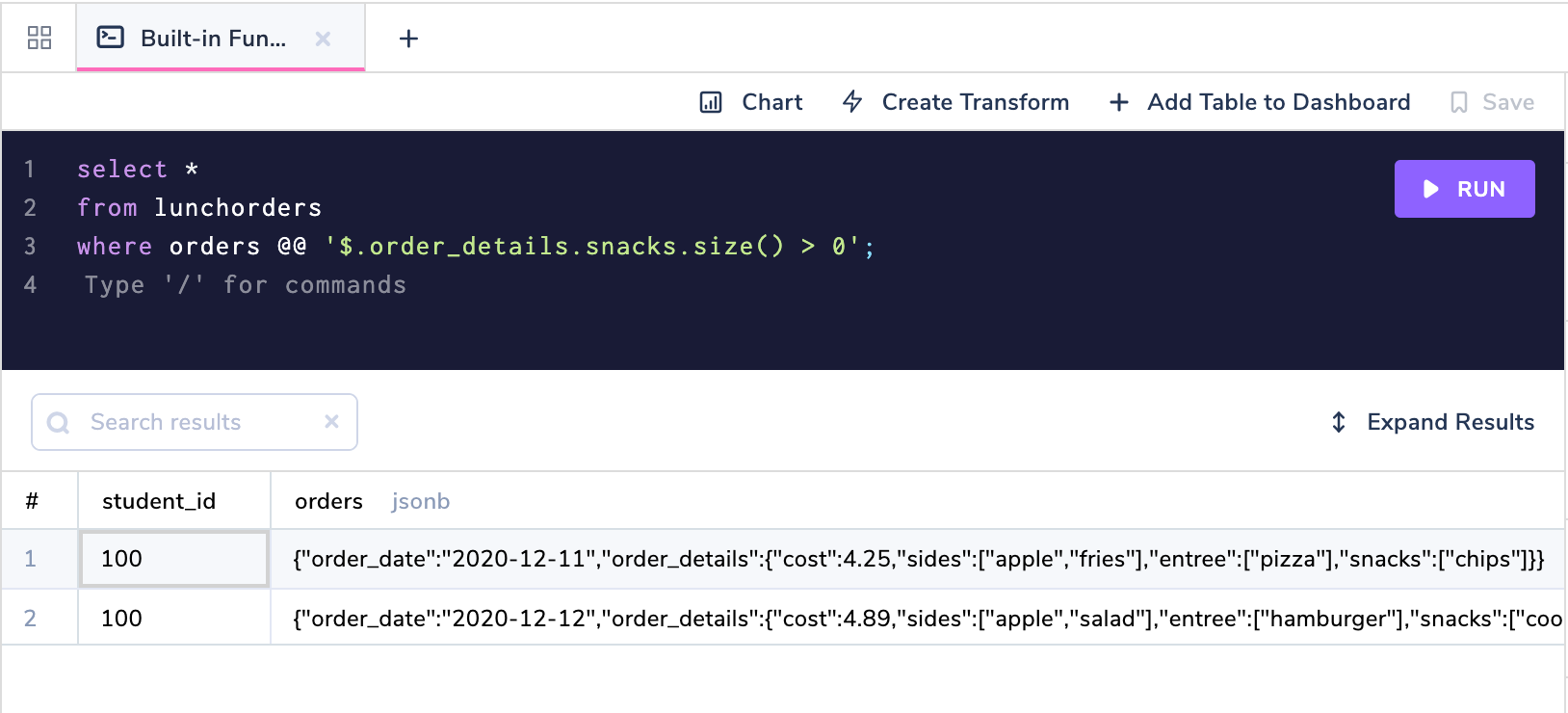Click the orders column header

tap(328, 501)
